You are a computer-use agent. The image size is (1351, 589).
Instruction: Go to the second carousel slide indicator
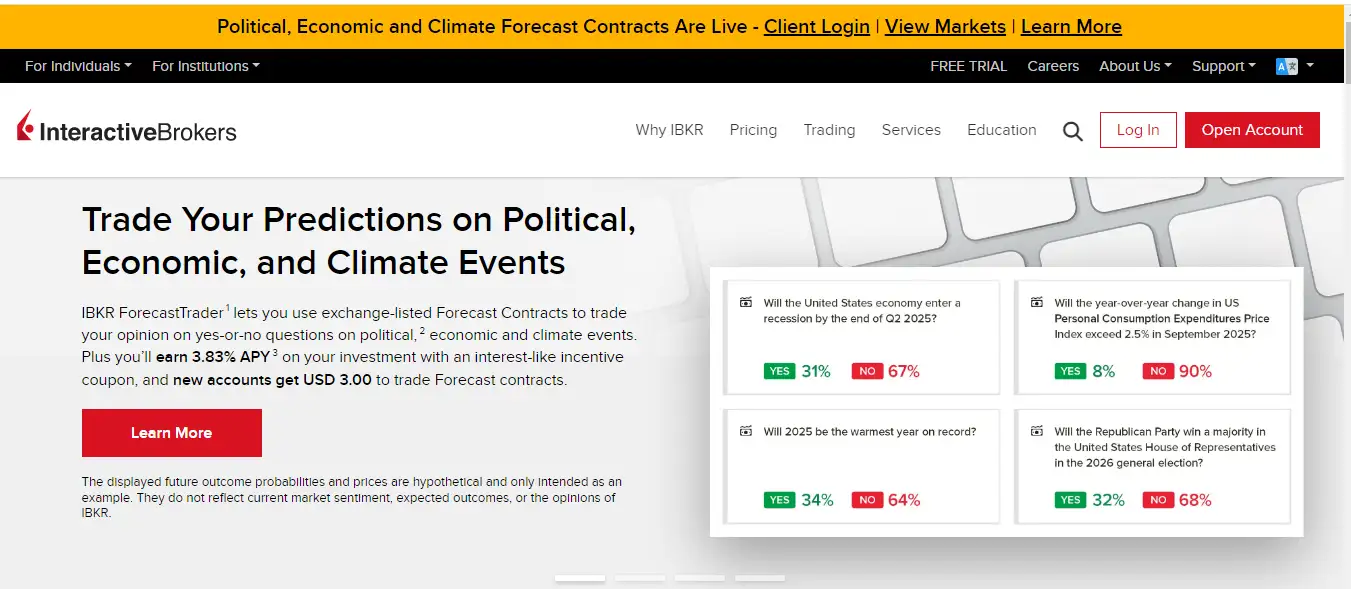click(640, 578)
